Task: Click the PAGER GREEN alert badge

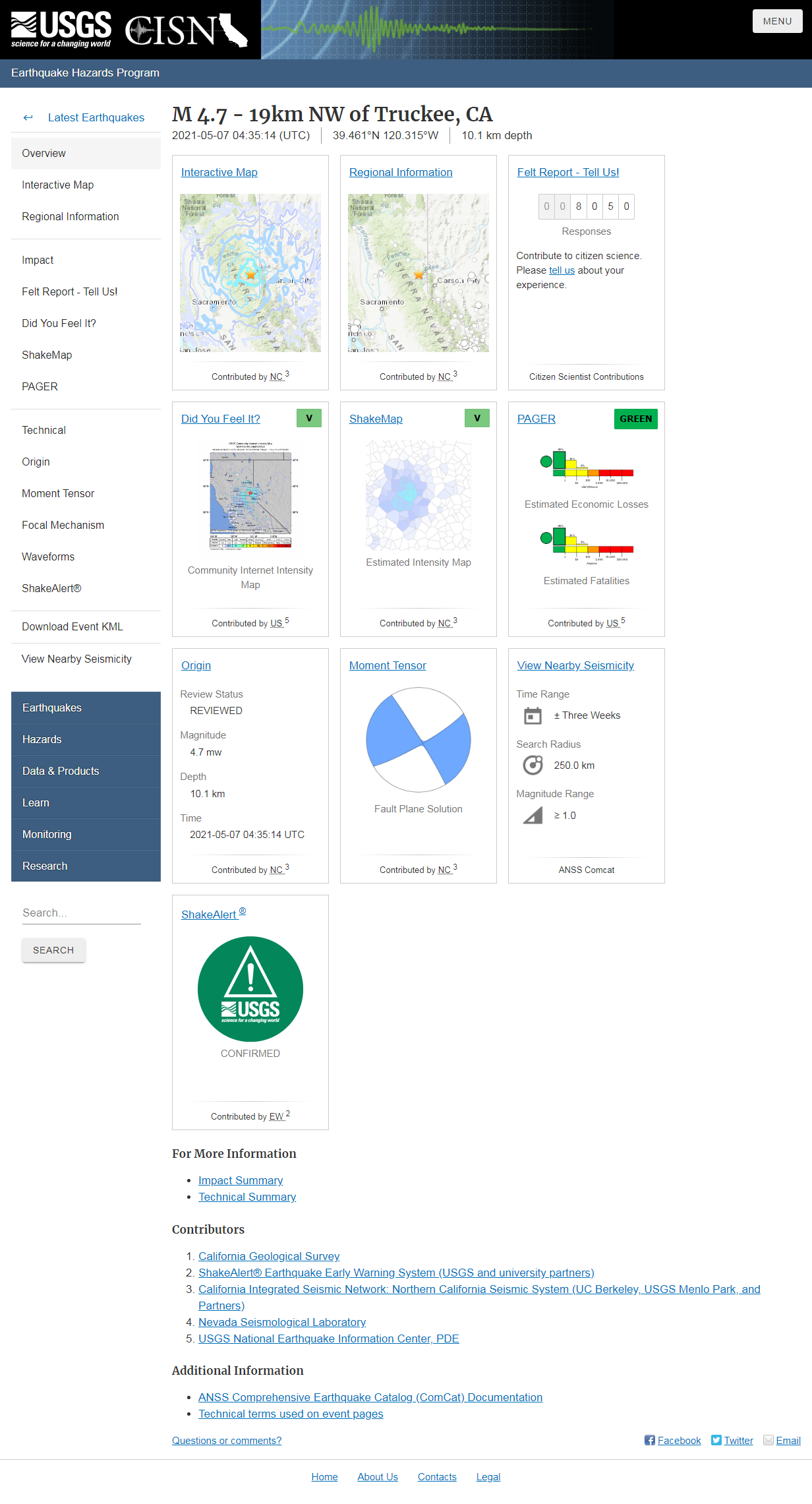Action: pyautogui.click(x=635, y=419)
